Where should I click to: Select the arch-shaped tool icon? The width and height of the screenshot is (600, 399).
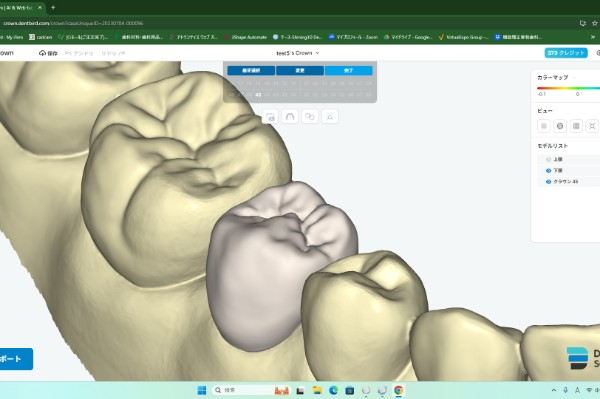pyautogui.click(x=290, y=116)
